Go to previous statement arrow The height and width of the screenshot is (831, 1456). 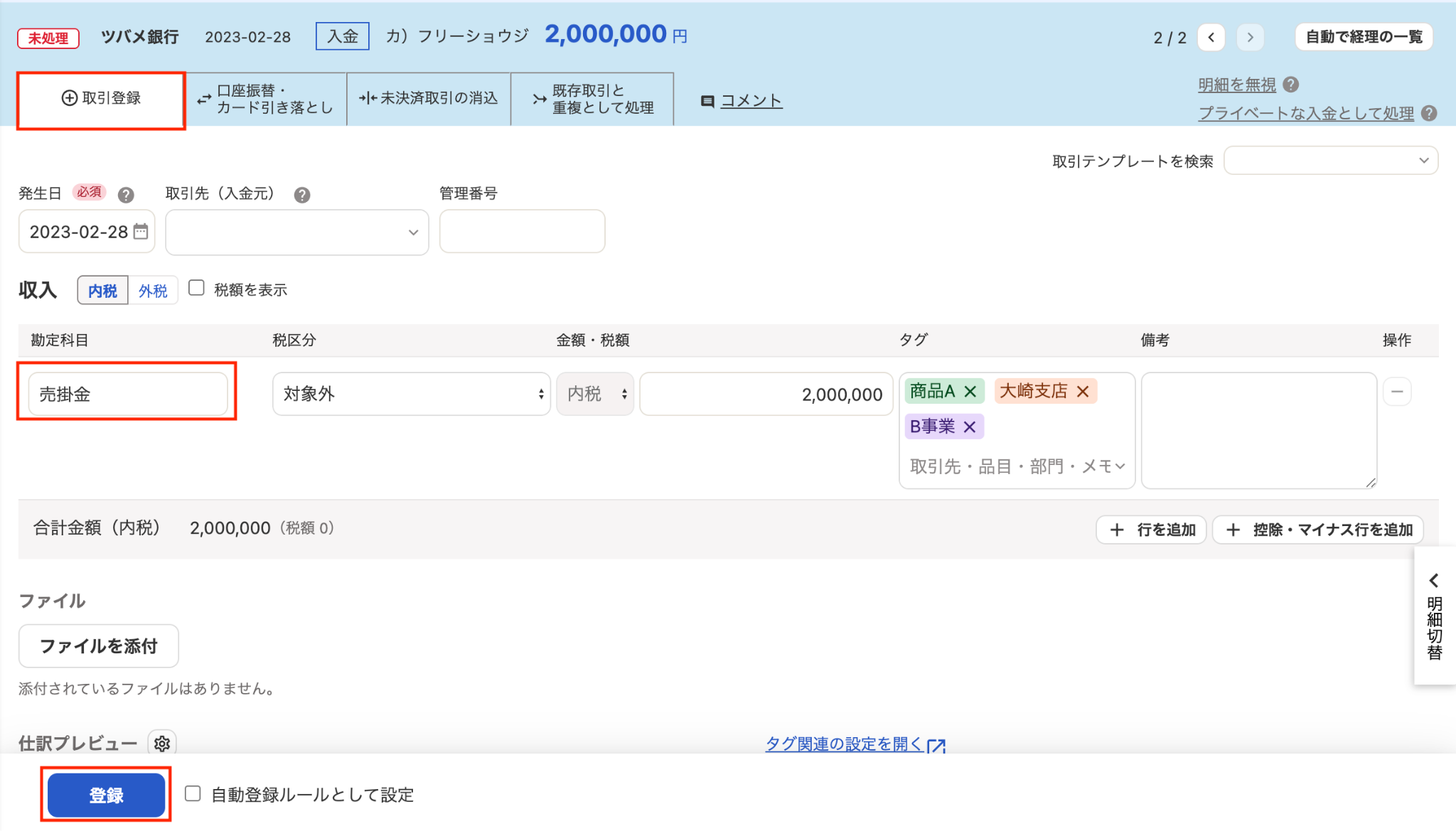coord(1211,37)
